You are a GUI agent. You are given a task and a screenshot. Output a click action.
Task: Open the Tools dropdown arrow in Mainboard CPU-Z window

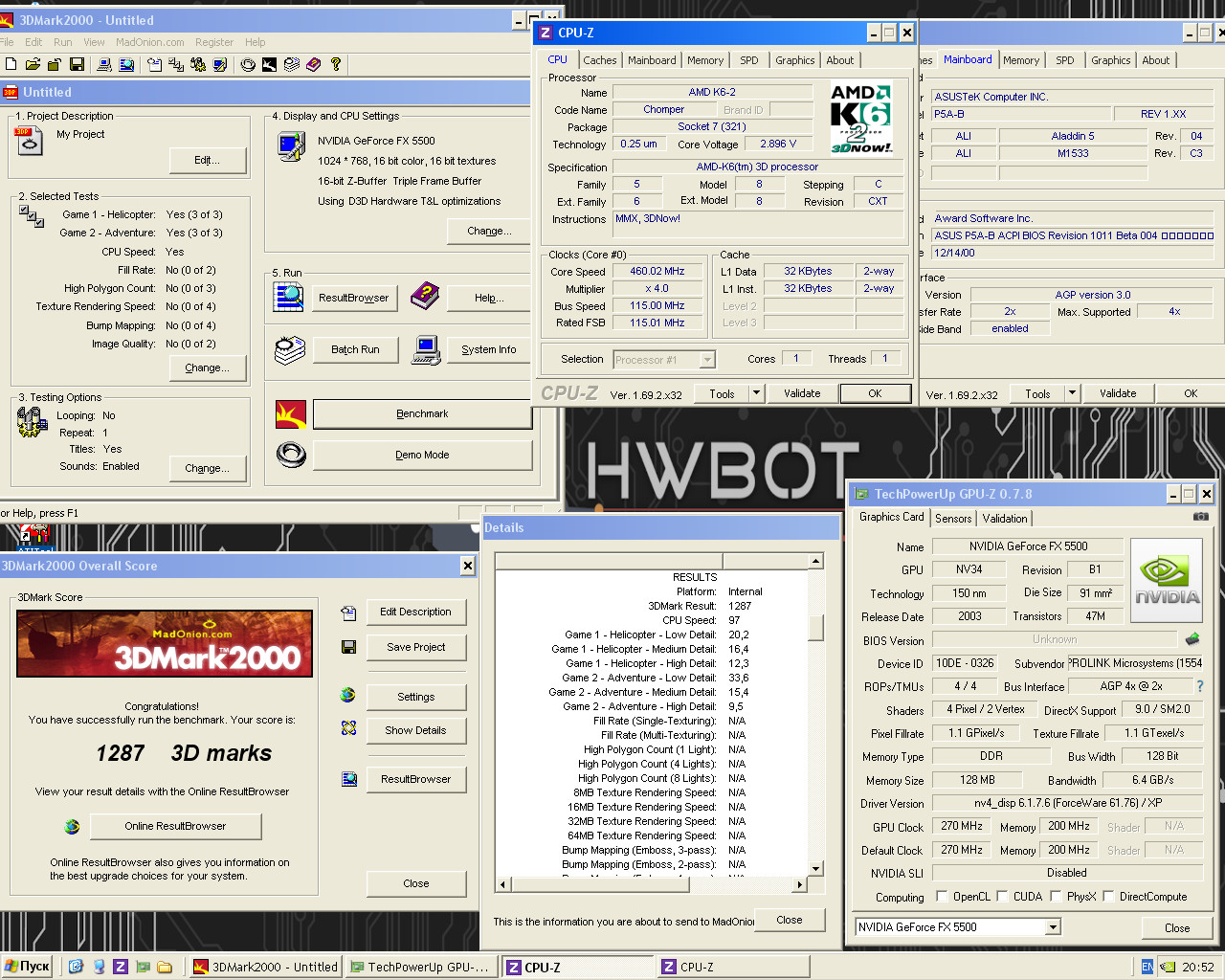click(x=1072, y=393)
